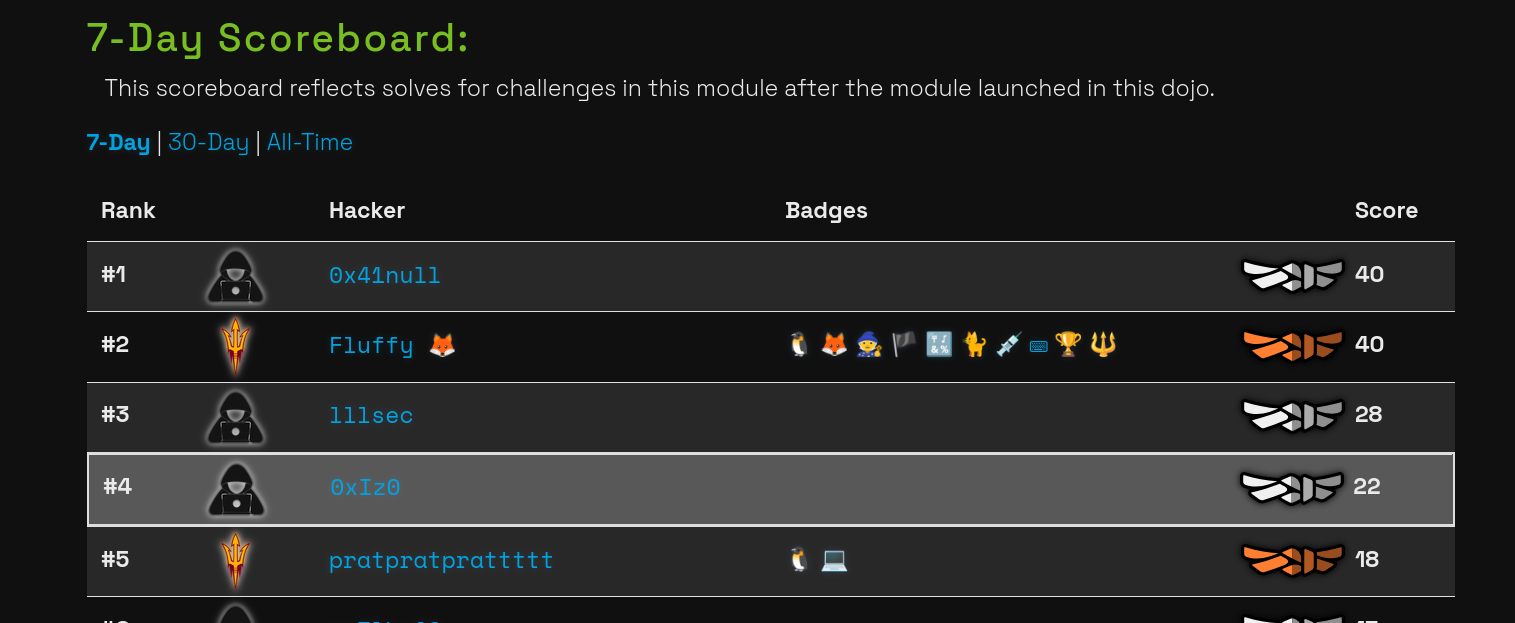Switch to the All-Time scoreboard
1515x623 pixels.
(x=309, y=142)
